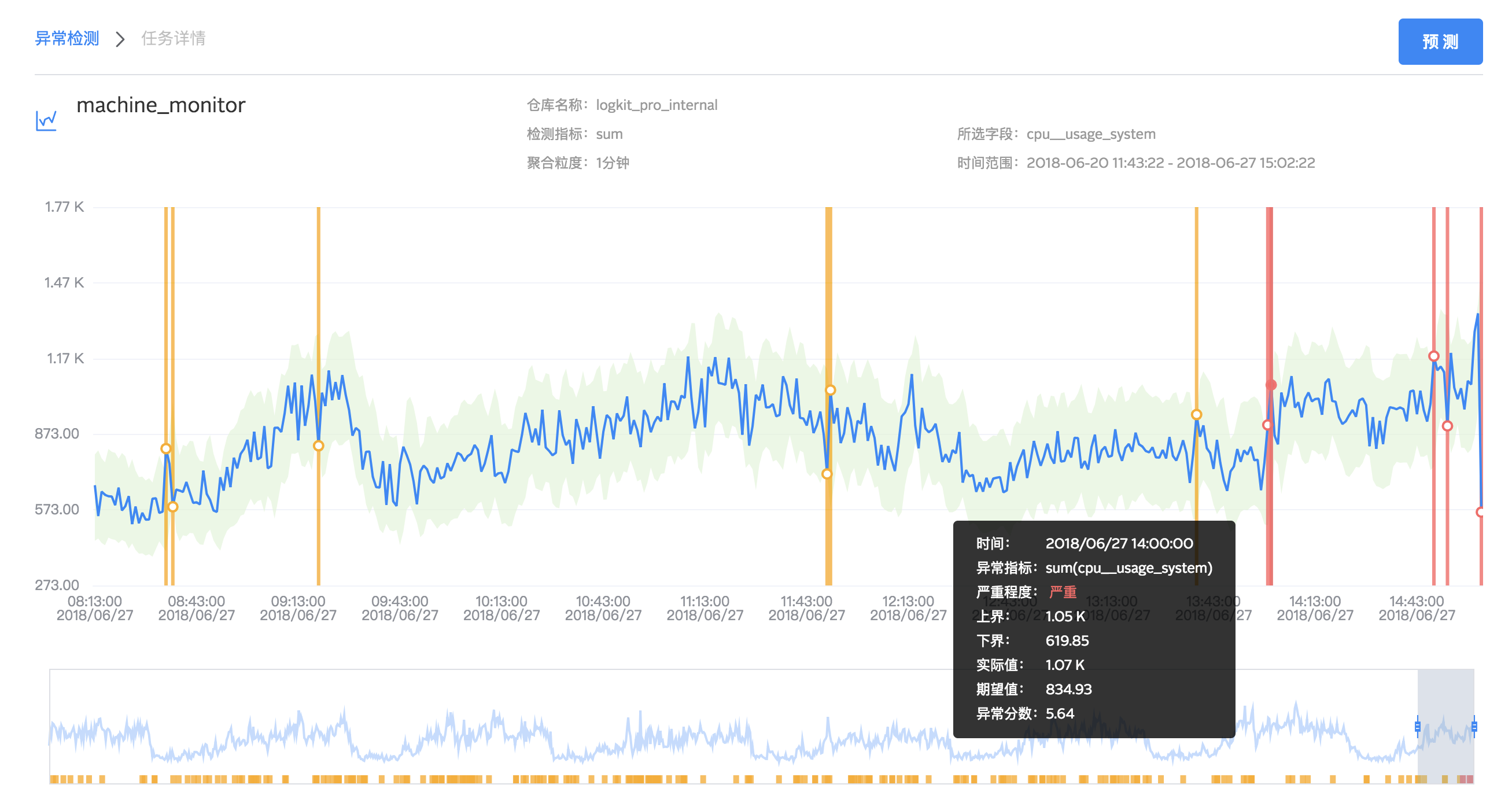Click the 1.17 K y-axis label
This screenshot has width=1512, height=803.
point(65,358)
